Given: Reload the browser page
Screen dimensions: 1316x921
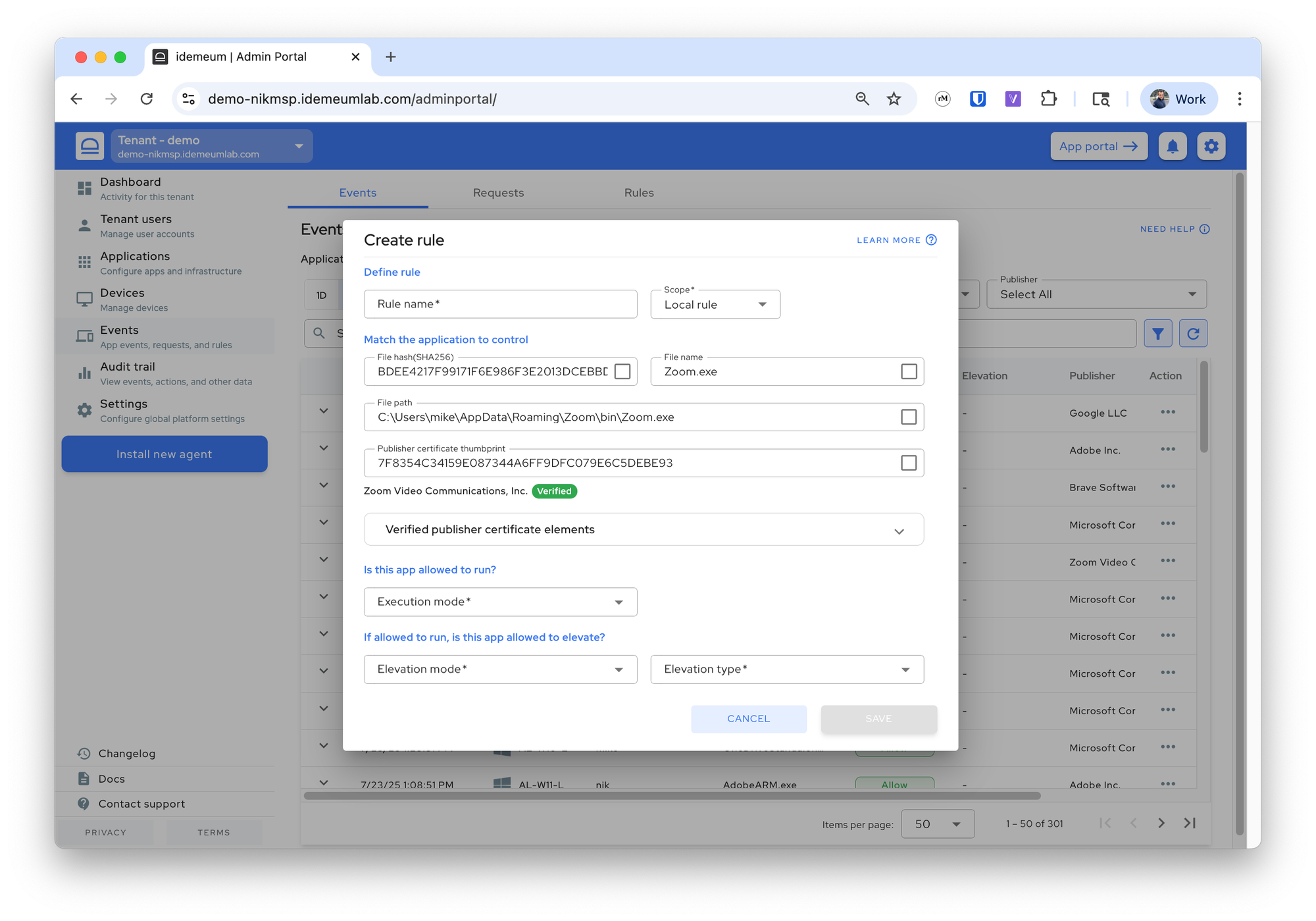Looking at the screenshot, I should [147, 99].
